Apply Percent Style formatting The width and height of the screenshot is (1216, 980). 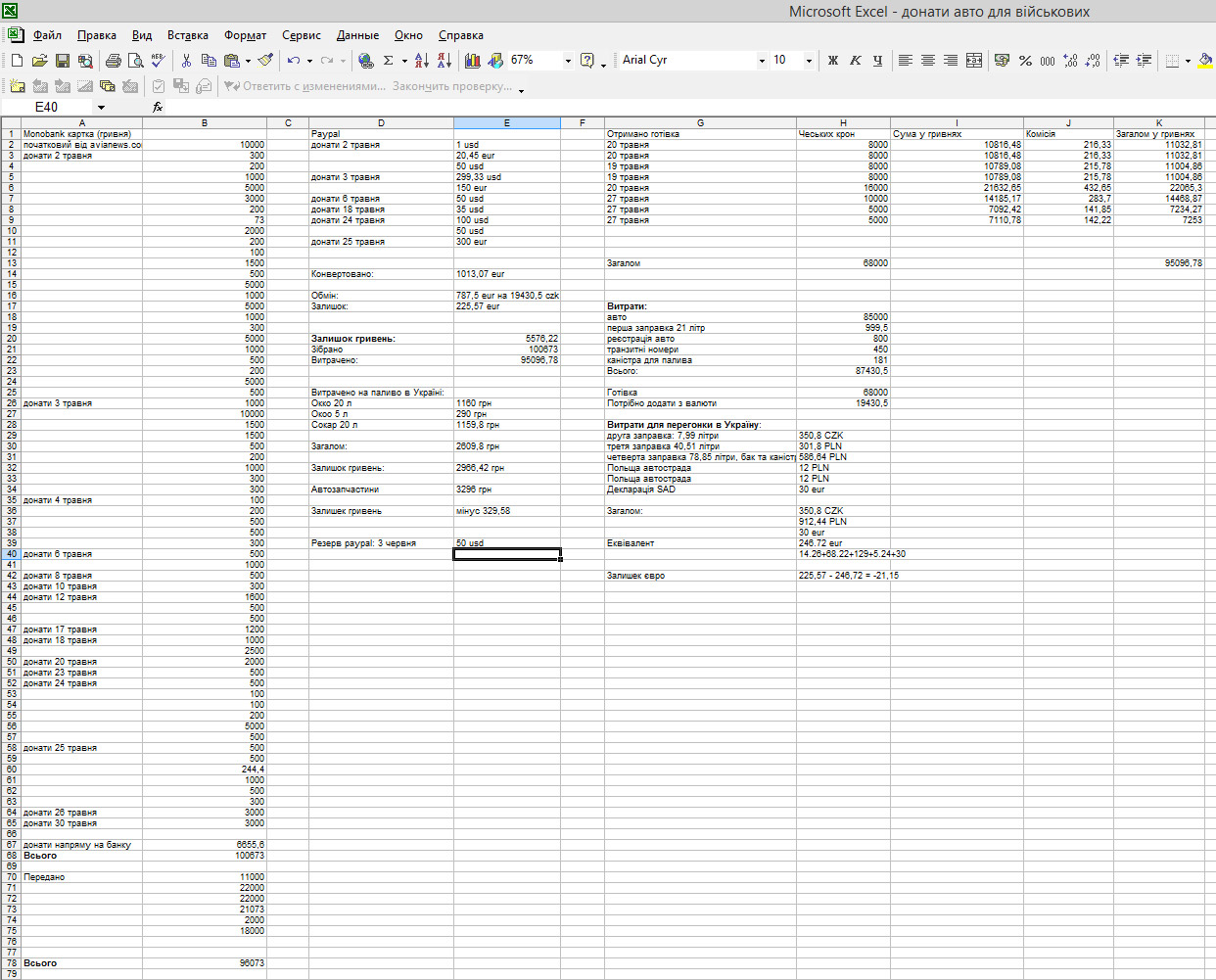(x=1025, y=61)
